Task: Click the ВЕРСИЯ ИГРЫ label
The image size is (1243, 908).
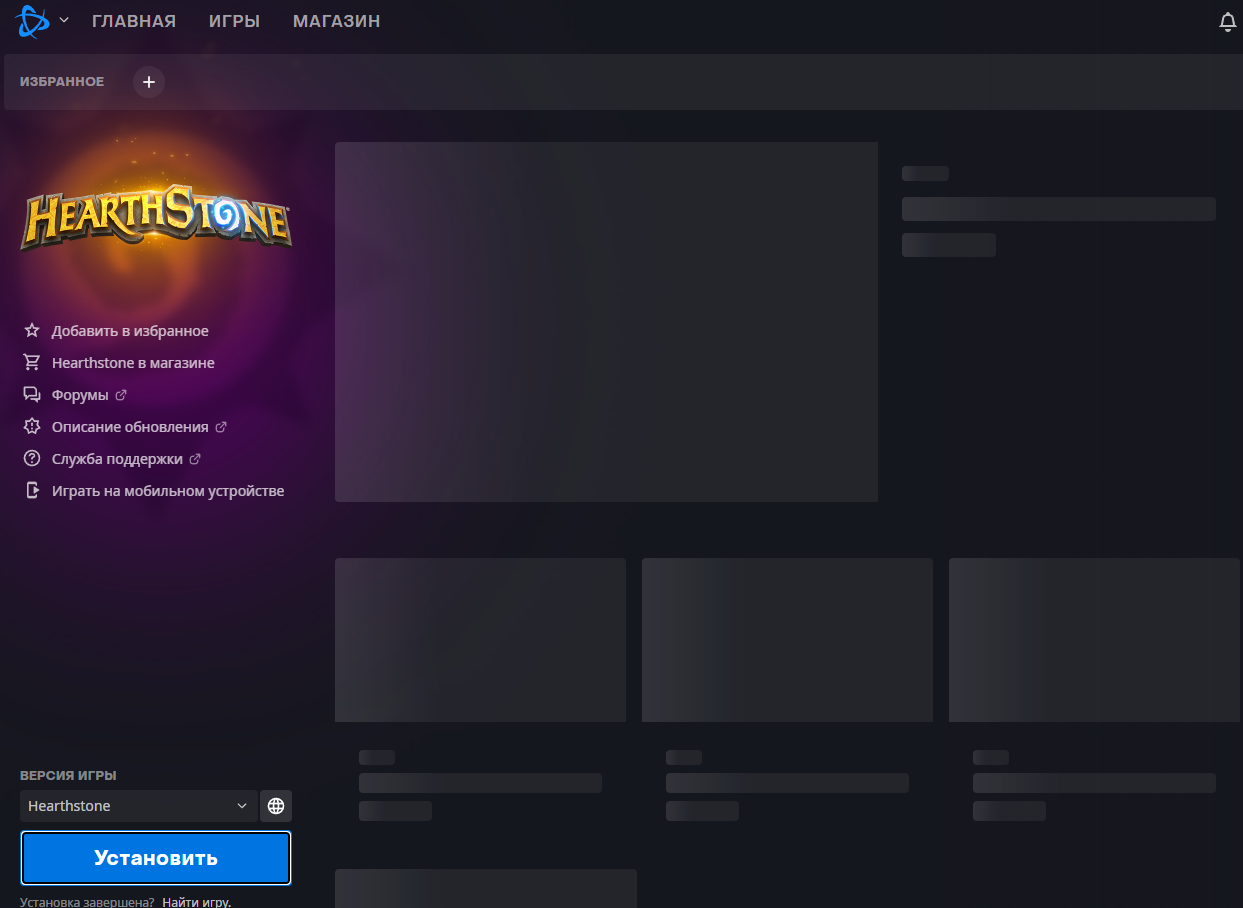Action: pyautogui.click(x=68, y=776)
